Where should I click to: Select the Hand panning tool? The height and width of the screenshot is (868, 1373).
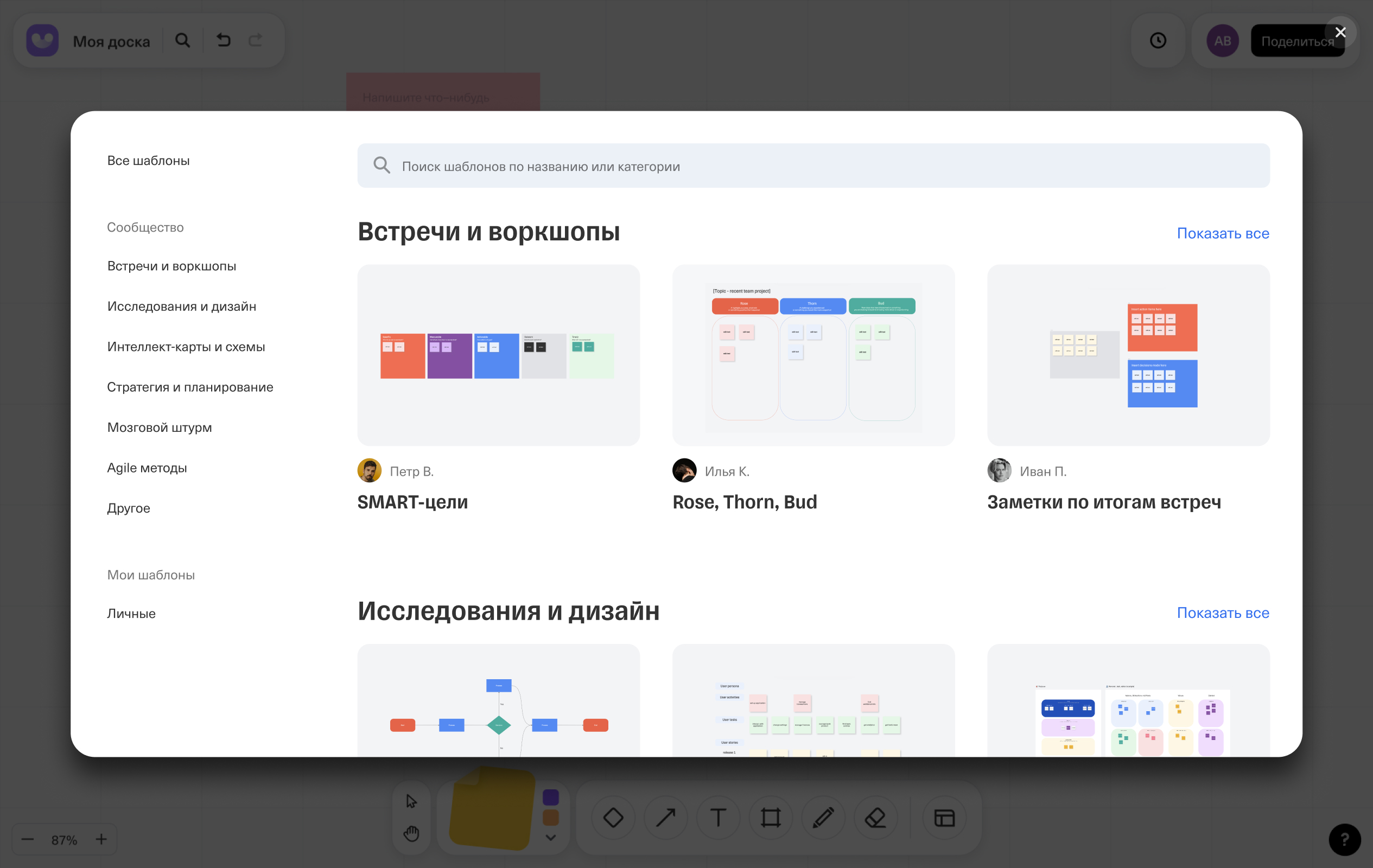411,834
